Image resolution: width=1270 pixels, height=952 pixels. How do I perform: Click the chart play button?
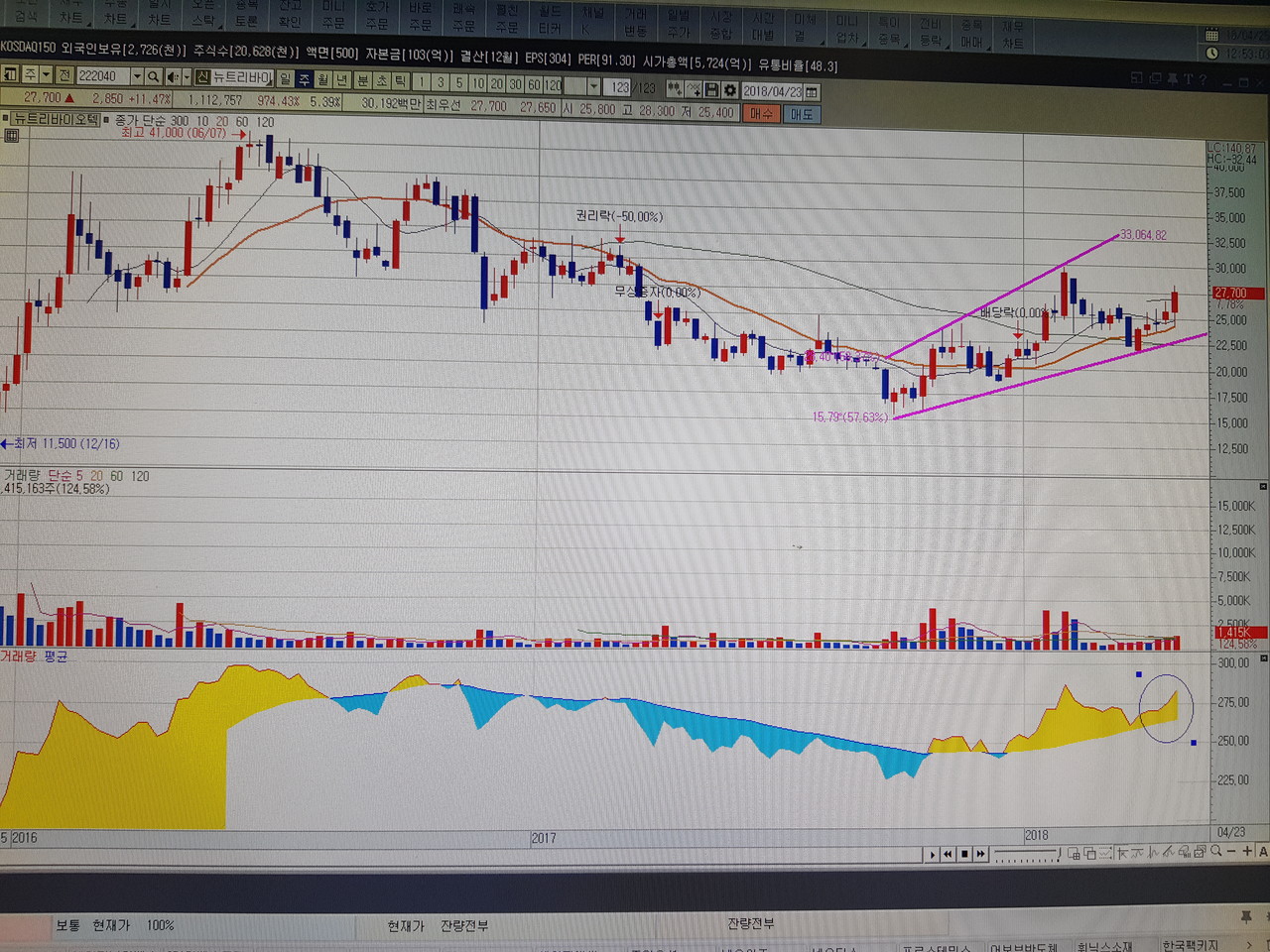click(x=933, y=854)
